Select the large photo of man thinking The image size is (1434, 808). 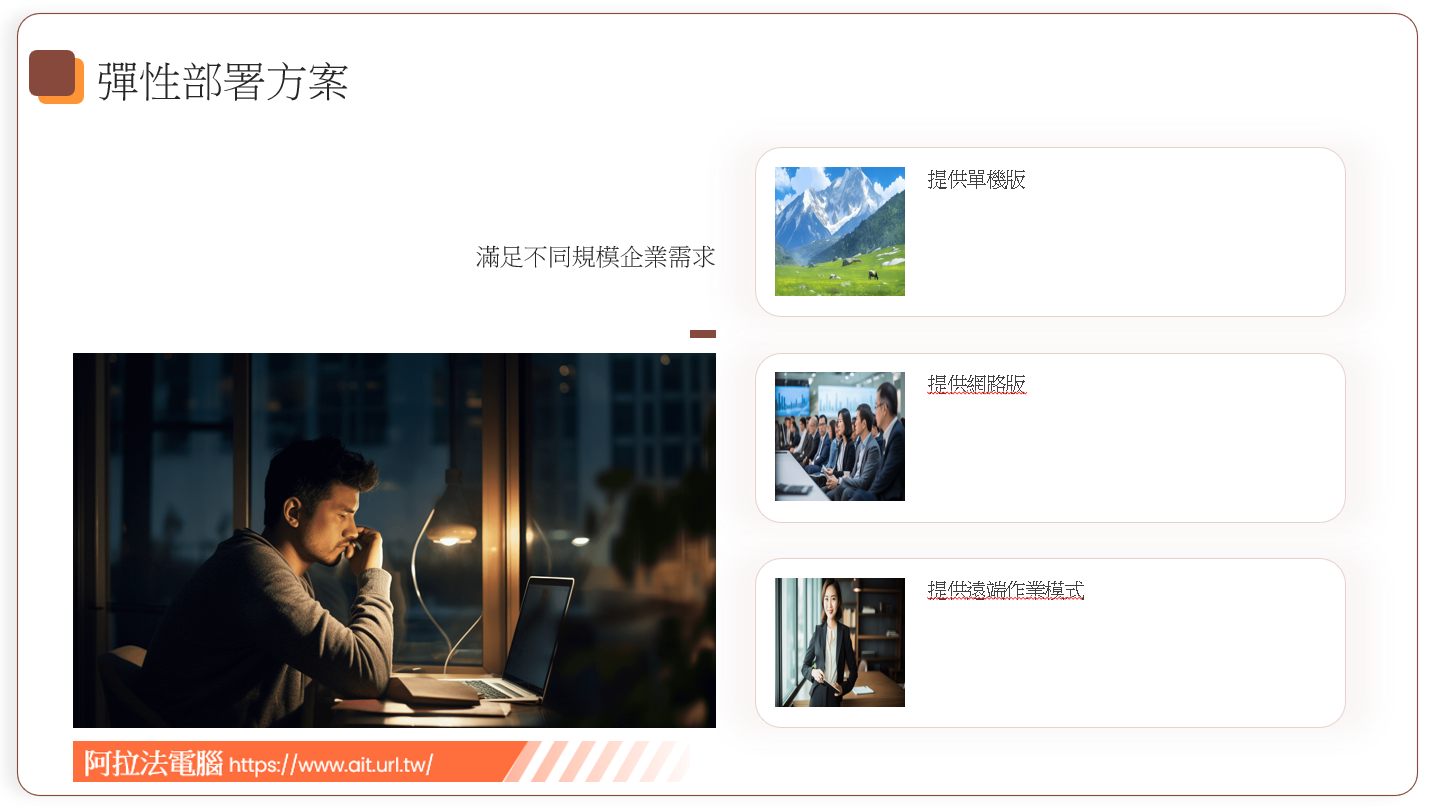pyautogui.click(x=394, y=540)
